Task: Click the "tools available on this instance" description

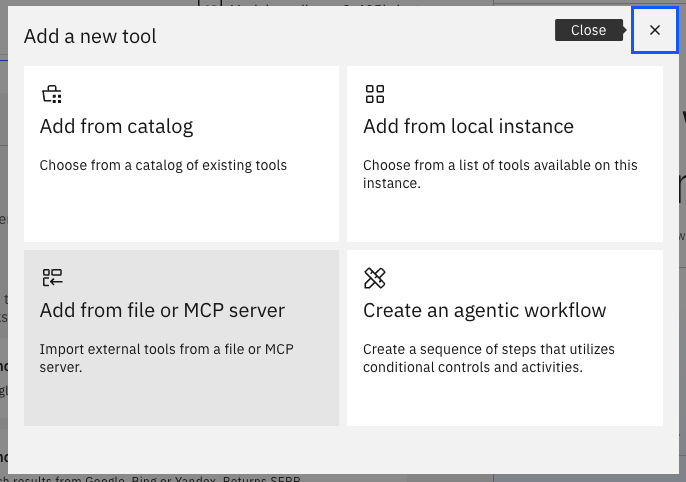Action: point(500,174)
